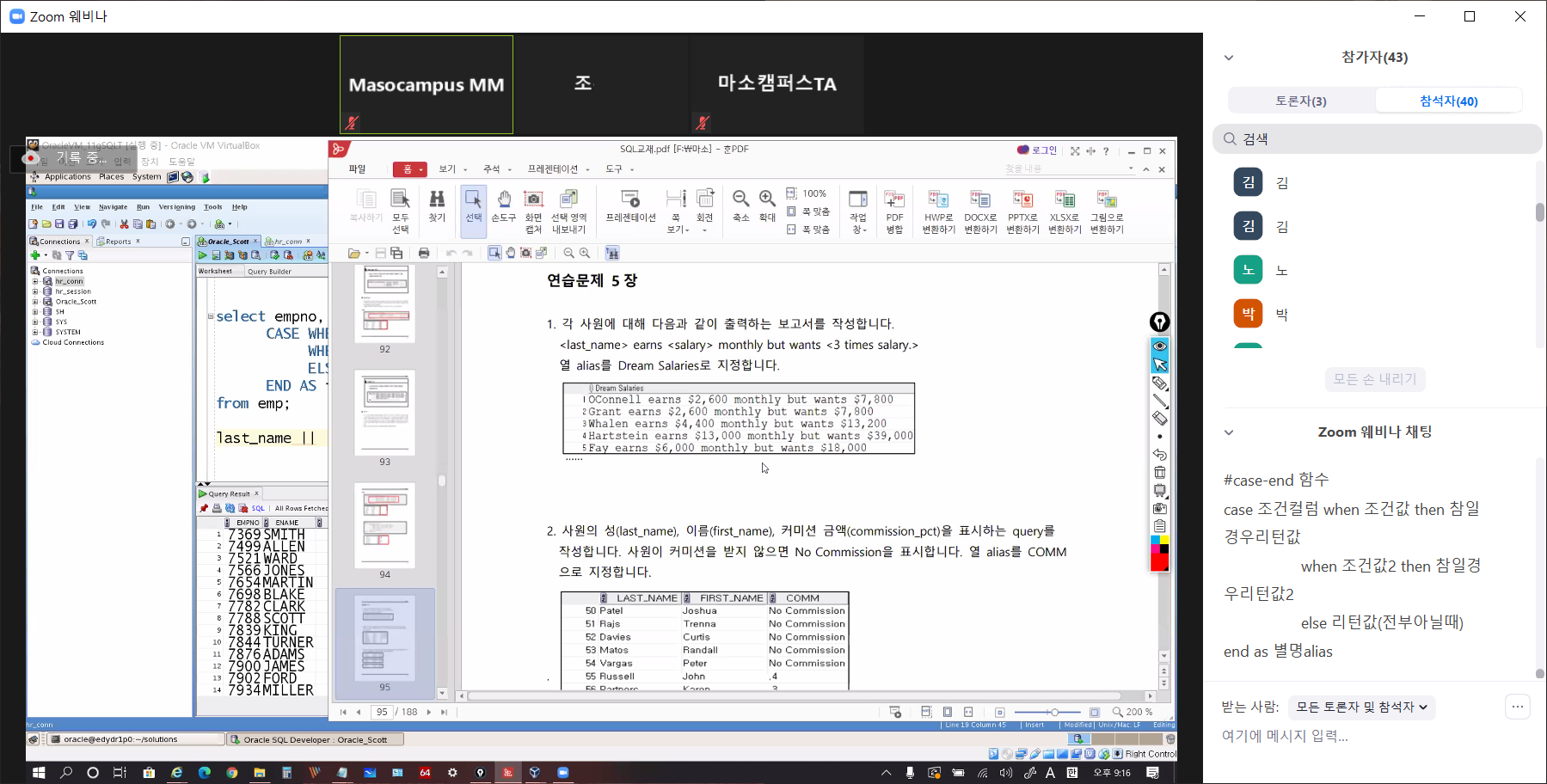Collapse the Zoom webinar chat section
Viewport: 1547px width, 784px height.
pyautogui.click(x=1229, y=432)
